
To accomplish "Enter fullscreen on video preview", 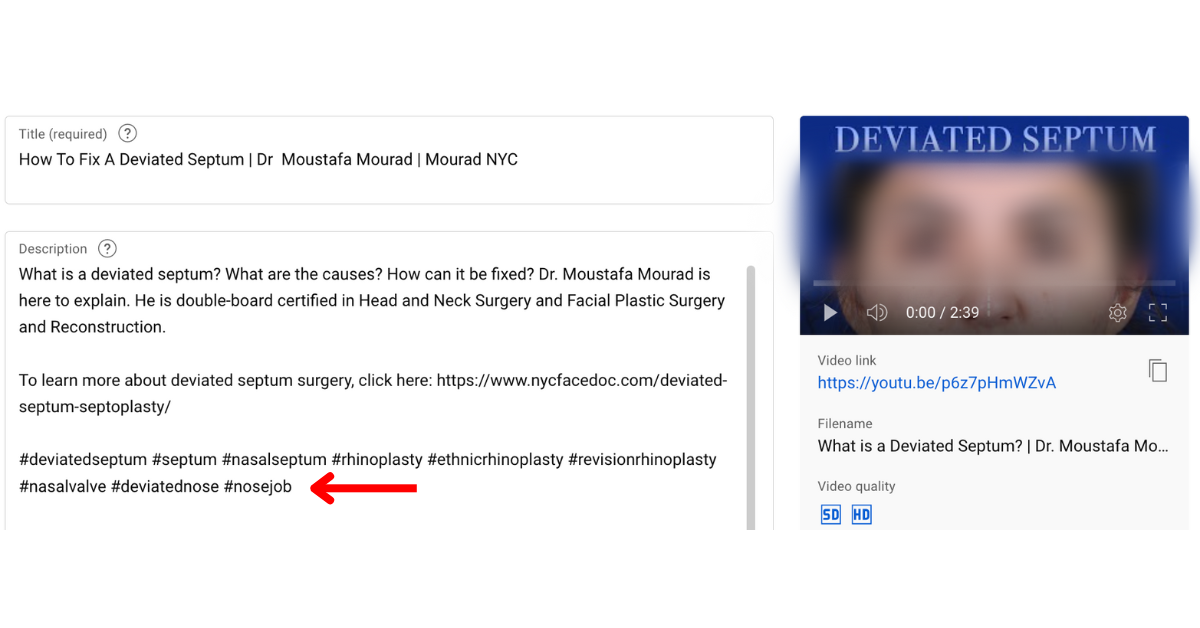I will coord(1158,313).
